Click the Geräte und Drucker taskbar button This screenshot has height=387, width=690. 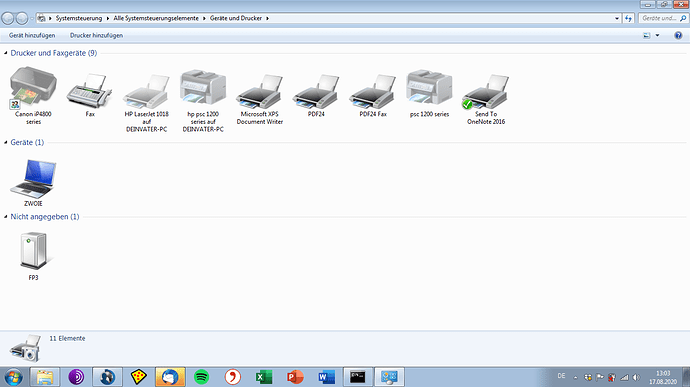(x=389, y=377)
